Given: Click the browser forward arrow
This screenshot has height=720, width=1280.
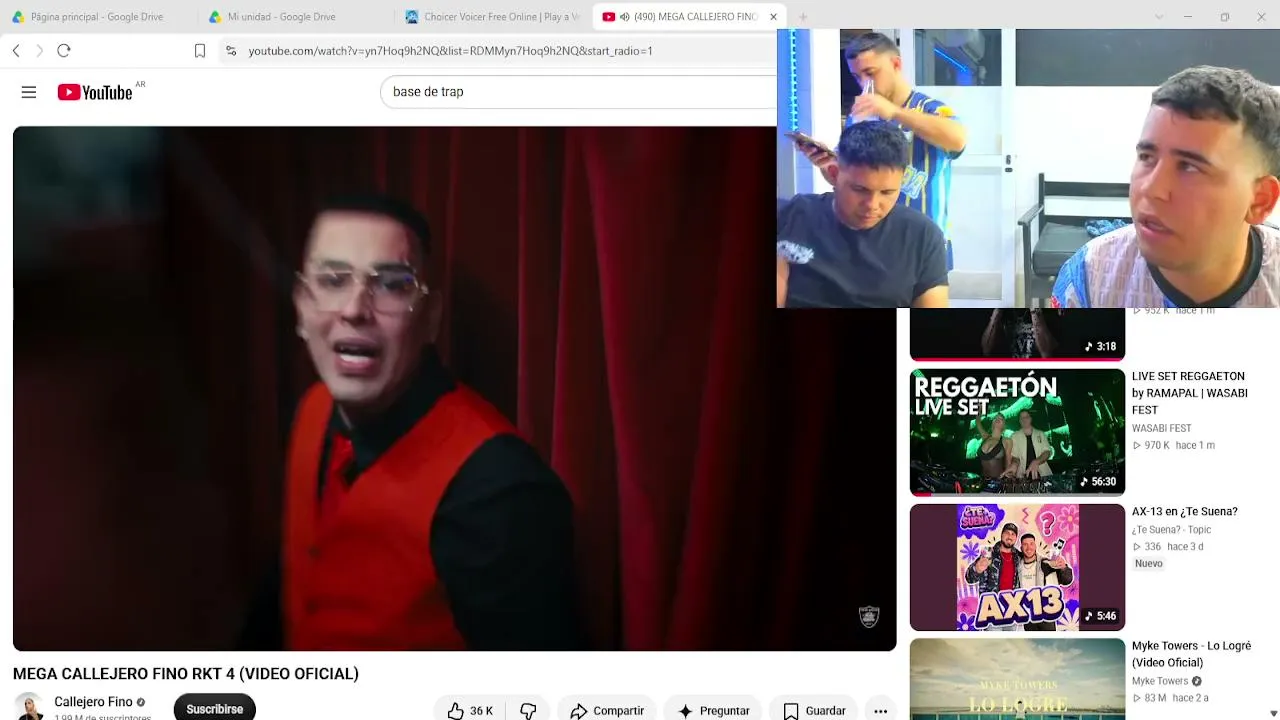Looking at the screenshot, I should tap(39, 51).
